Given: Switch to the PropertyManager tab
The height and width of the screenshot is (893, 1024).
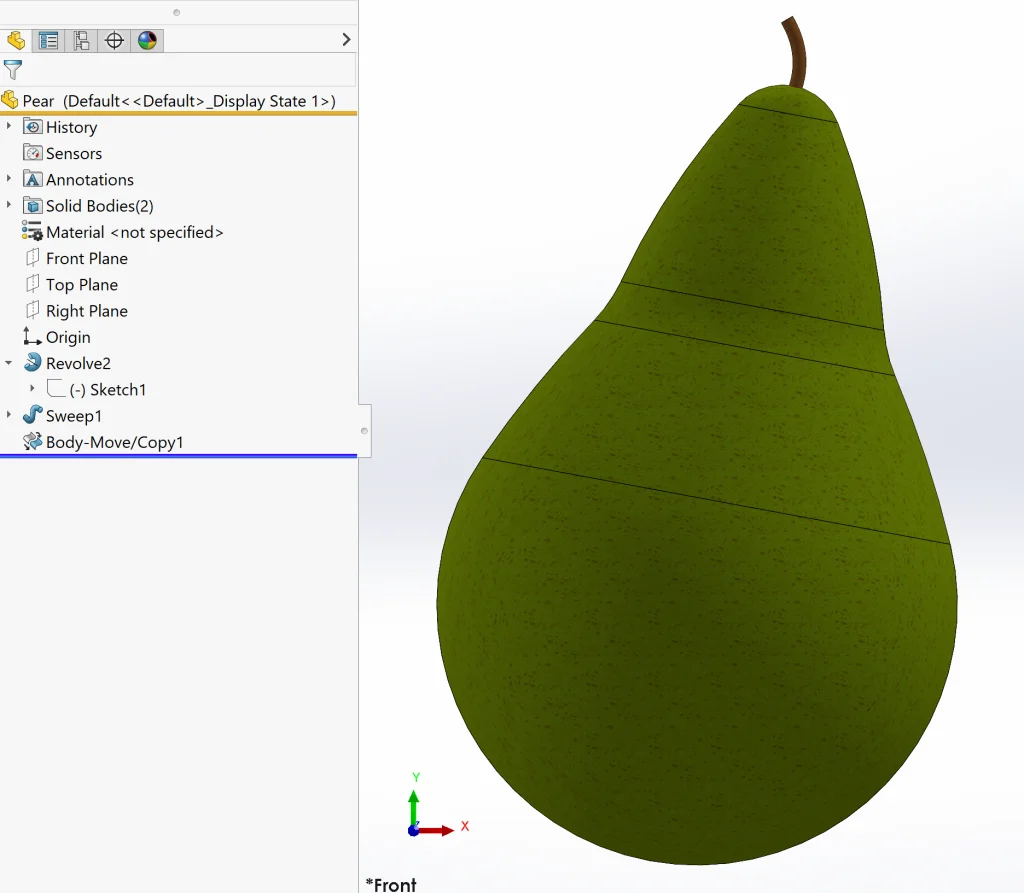Looking at the screenshot, I should pos(48,40).
